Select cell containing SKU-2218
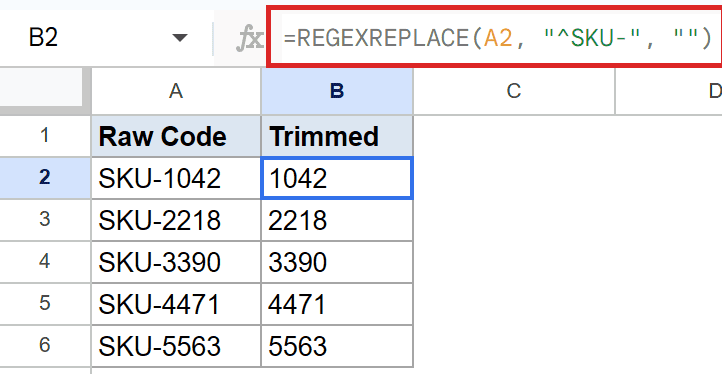The height and width of the screenshot is (374, 722). (176, 220)
